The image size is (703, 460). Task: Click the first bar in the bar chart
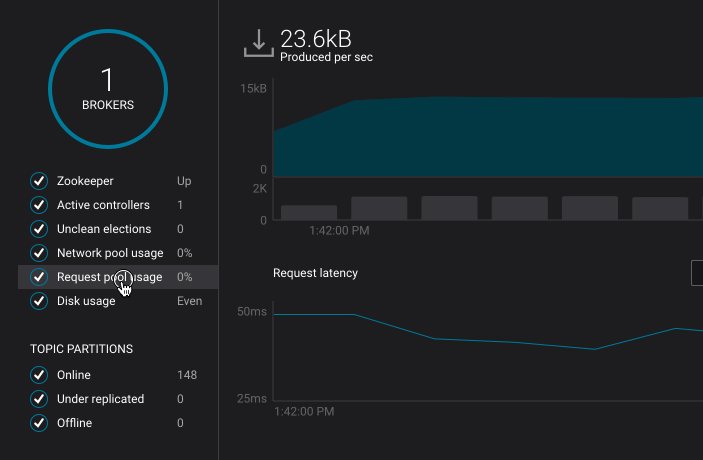pos(309,212)
